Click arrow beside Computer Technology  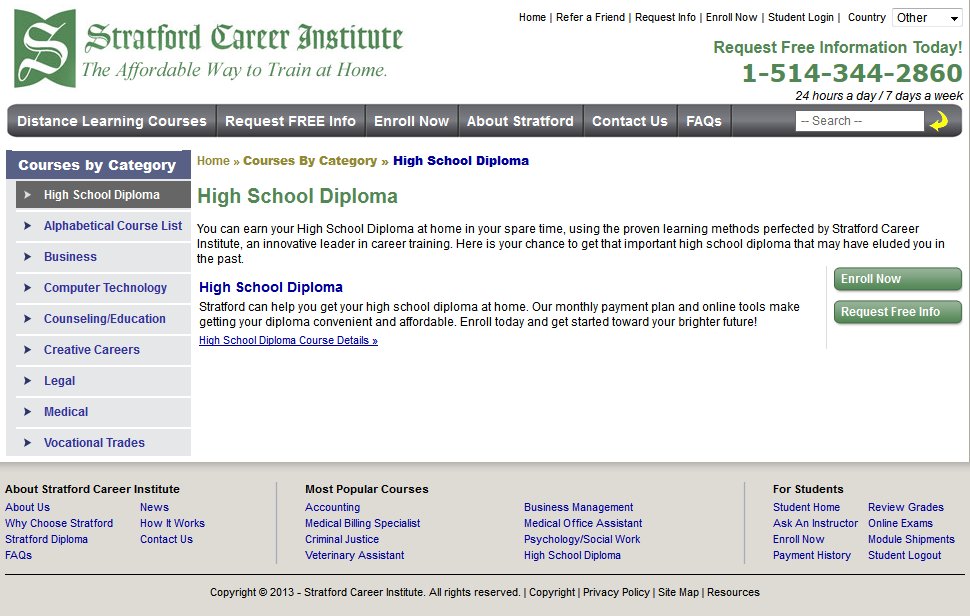click(x=27, y=288)
